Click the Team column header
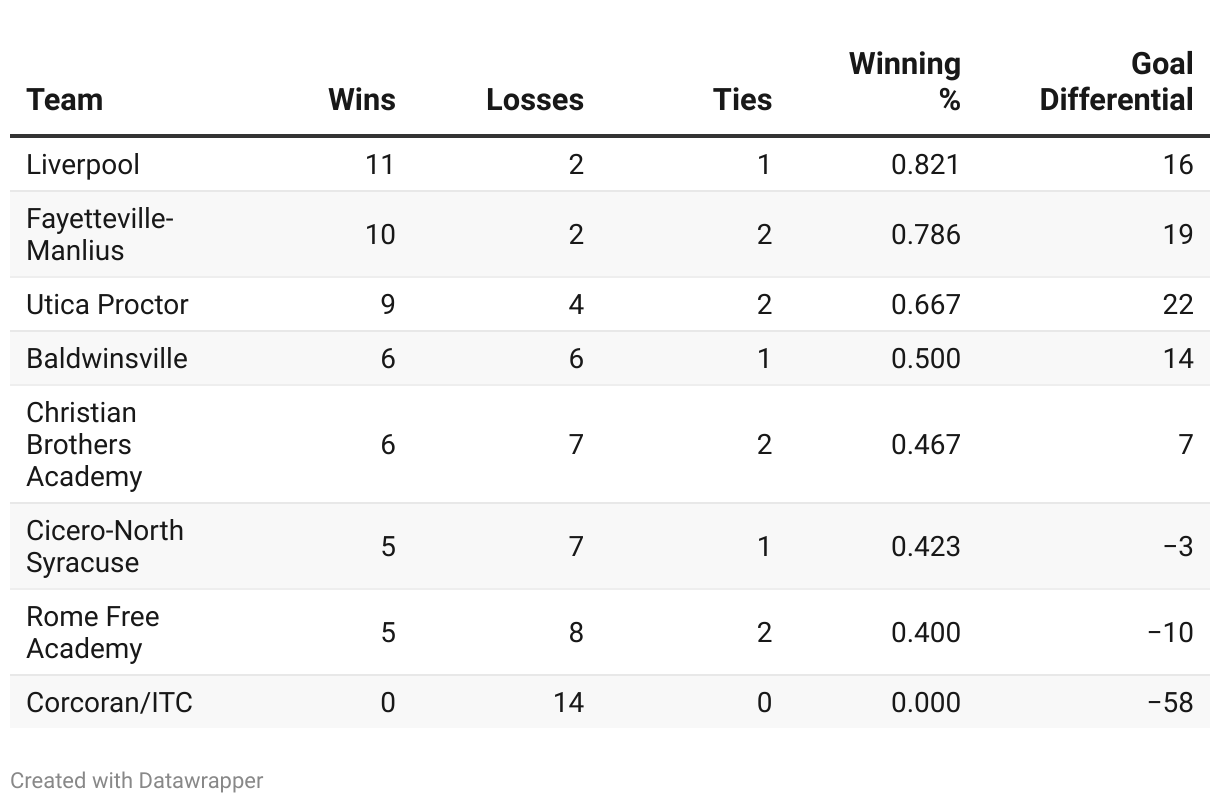 point(65,100)
